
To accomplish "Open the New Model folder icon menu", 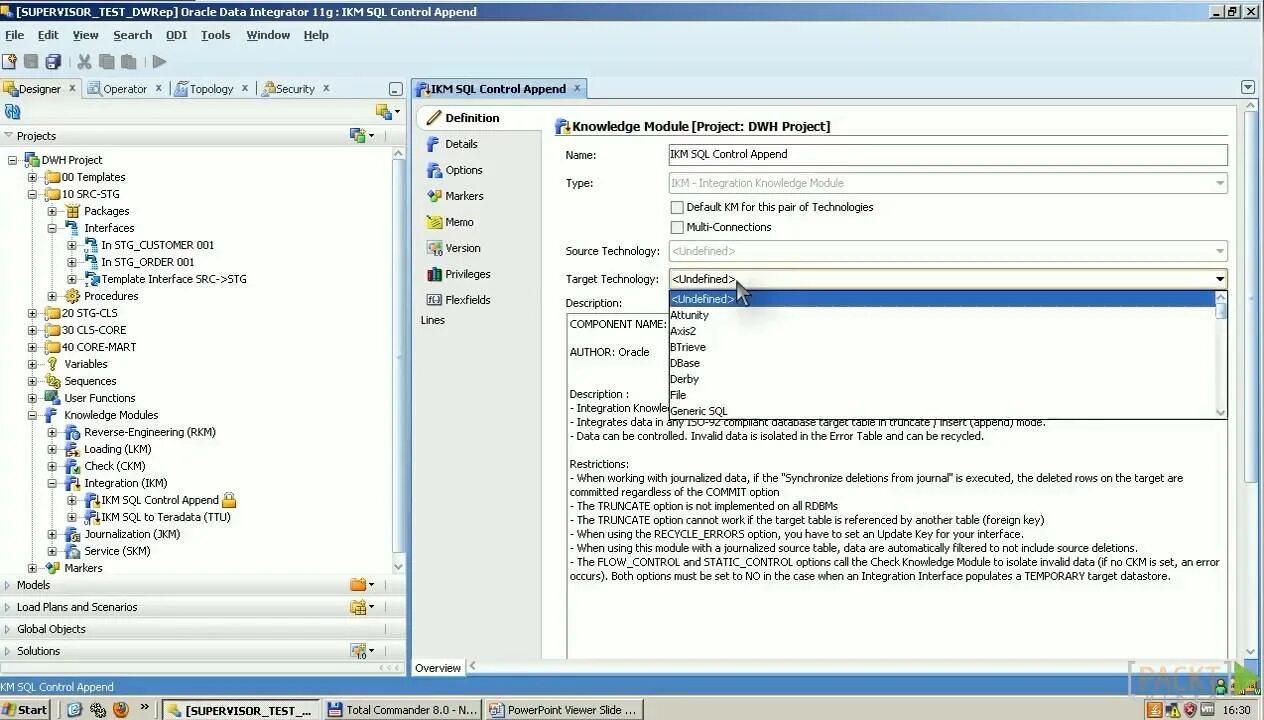I will (361, 585).
